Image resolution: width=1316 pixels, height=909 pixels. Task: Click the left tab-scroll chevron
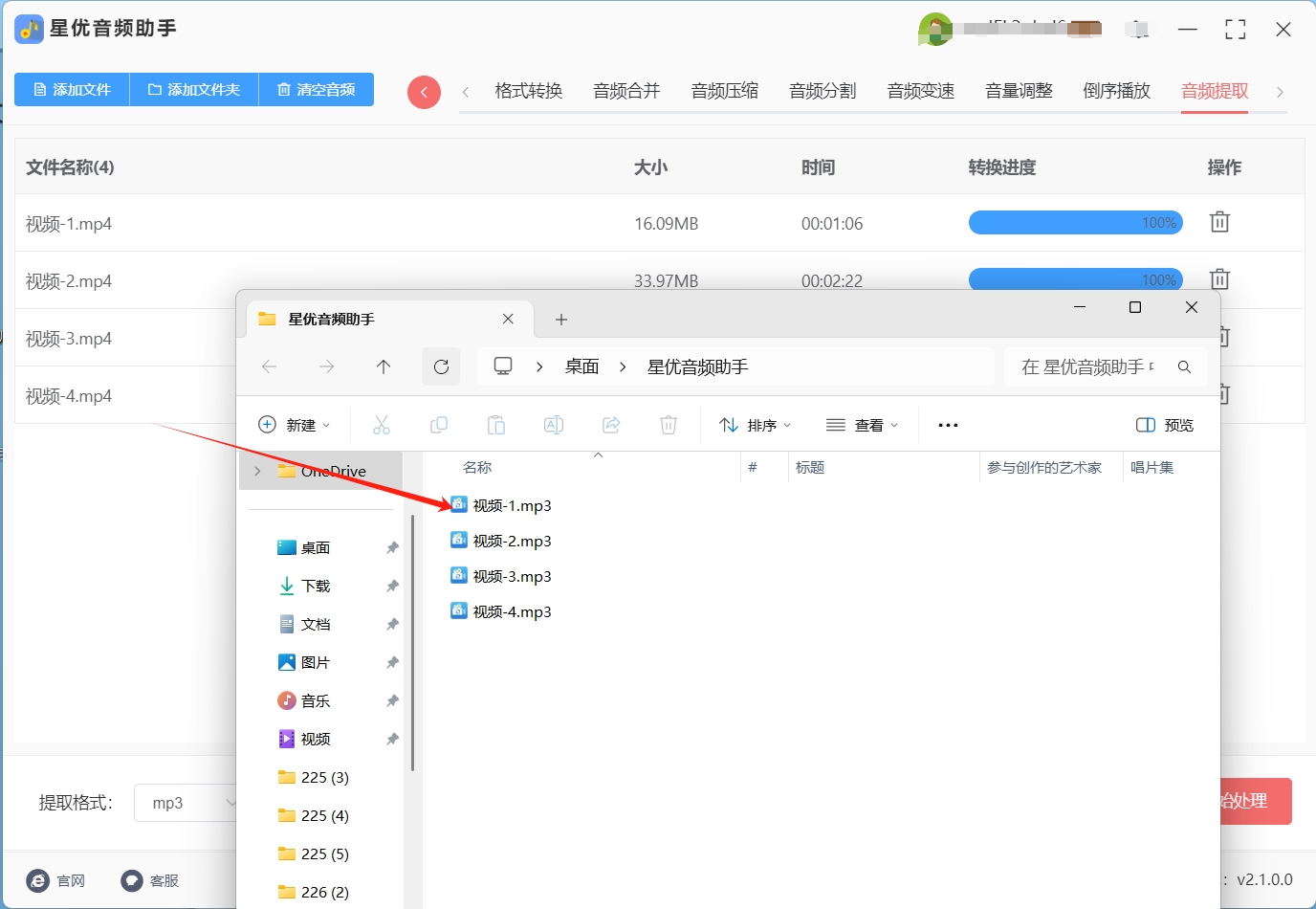coord(466,92)
